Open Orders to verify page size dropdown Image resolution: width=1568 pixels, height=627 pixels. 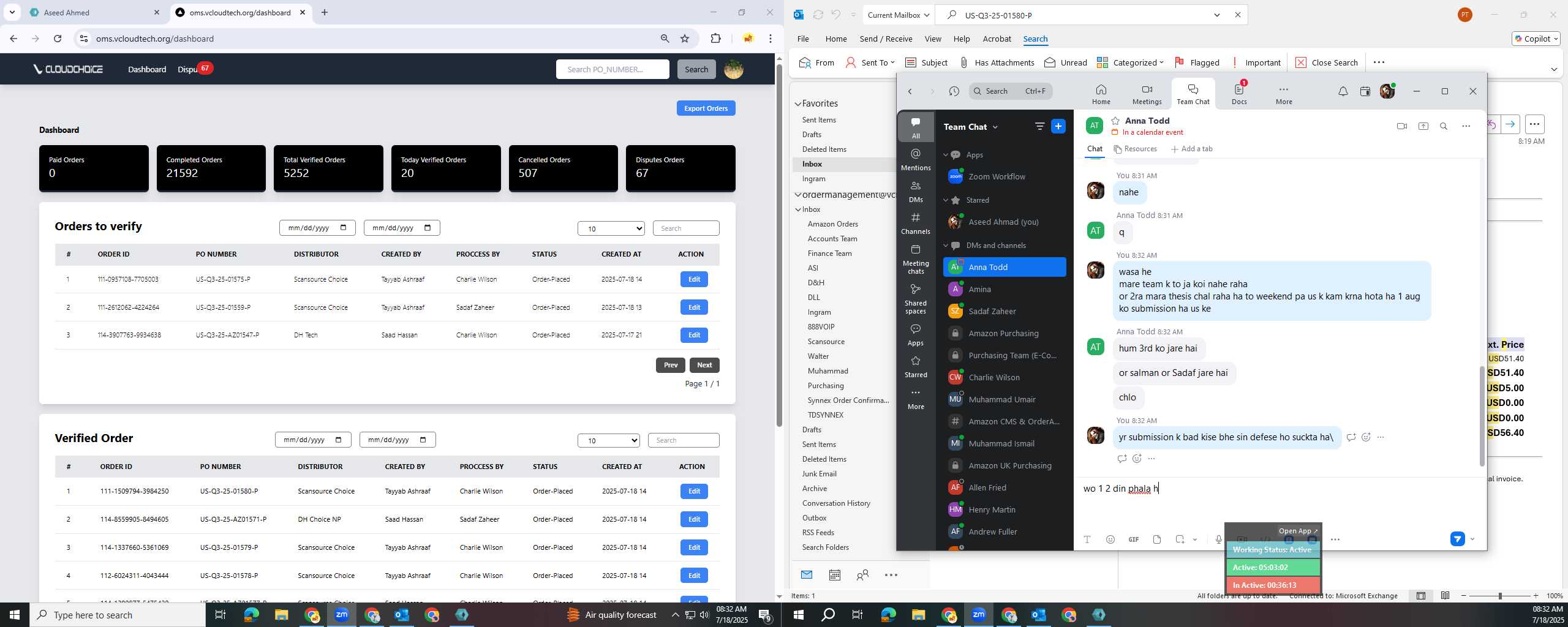tap(611, 228)
